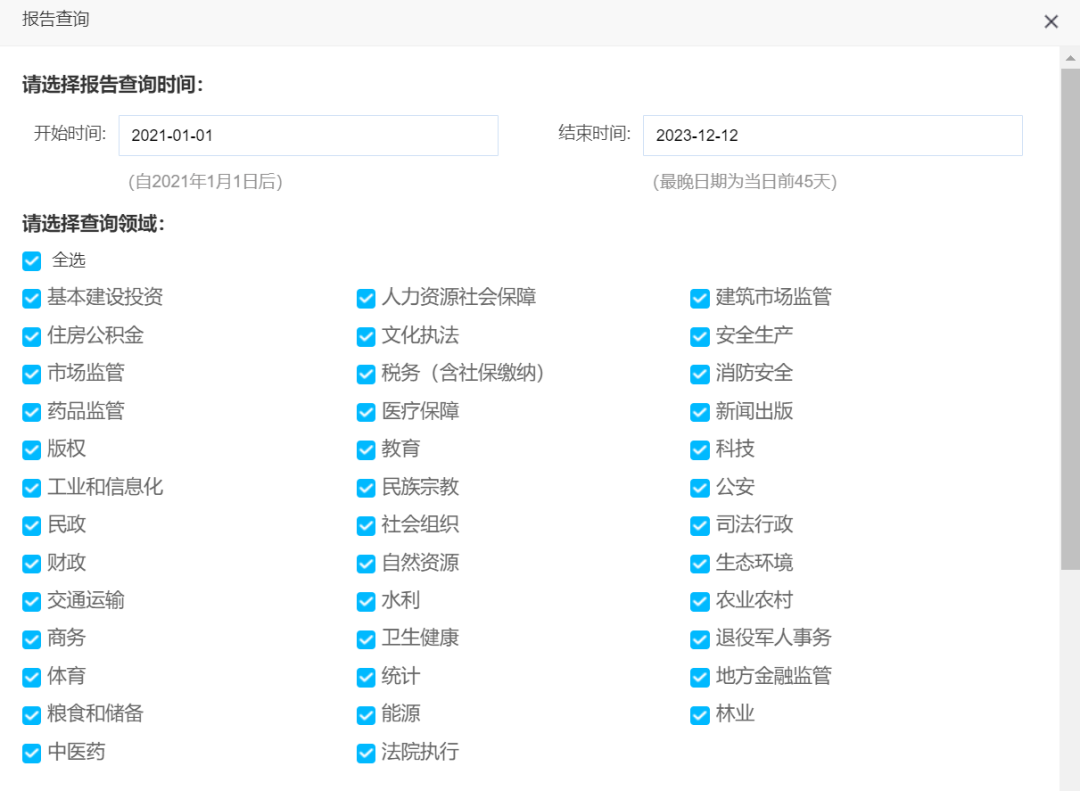The image size is (1080, 791).
Task: Uncheck the 中医药 checkbox
Action: (x=31, y=753)
